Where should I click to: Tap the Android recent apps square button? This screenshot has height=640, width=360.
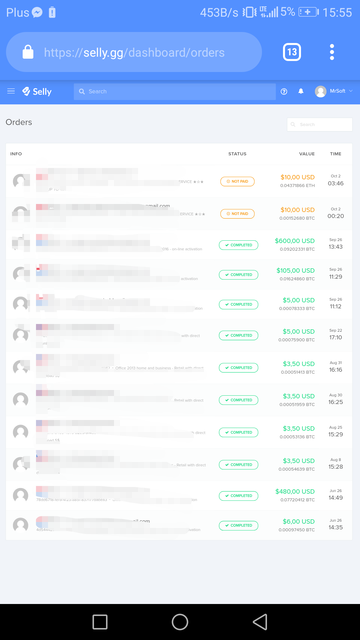tap(100, 622)
